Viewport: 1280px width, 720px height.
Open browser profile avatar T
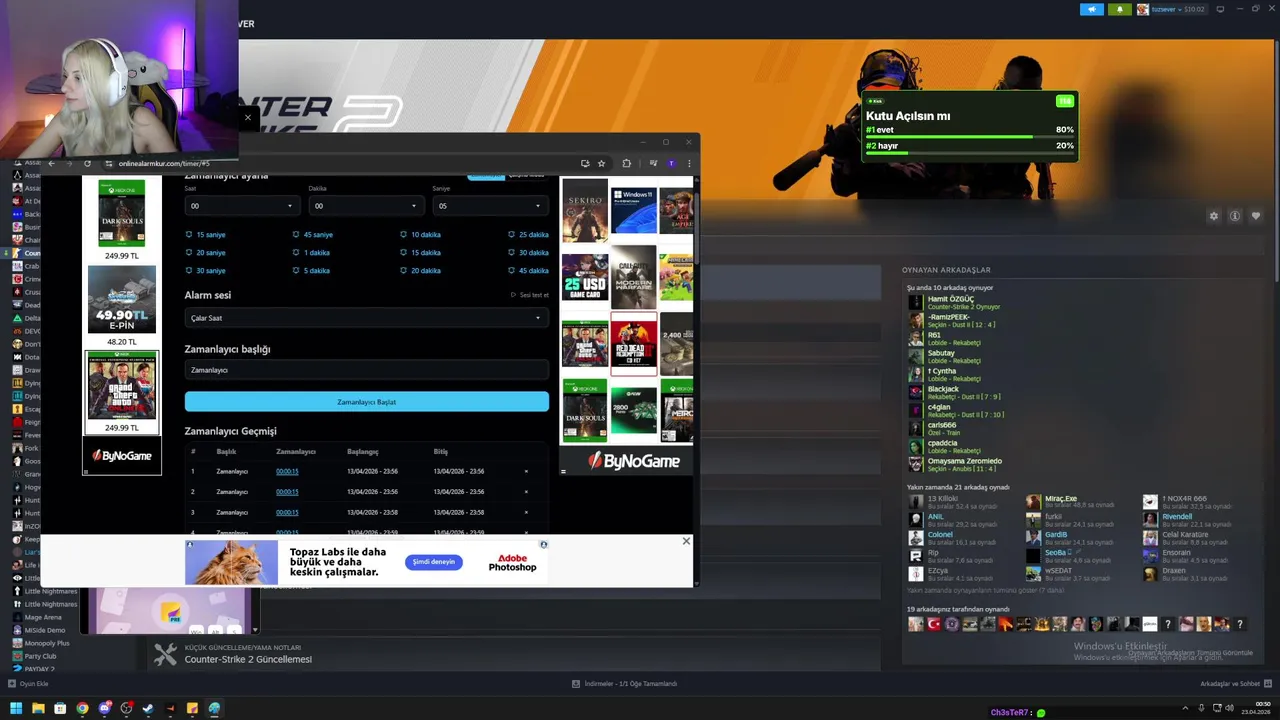point(672,163)
